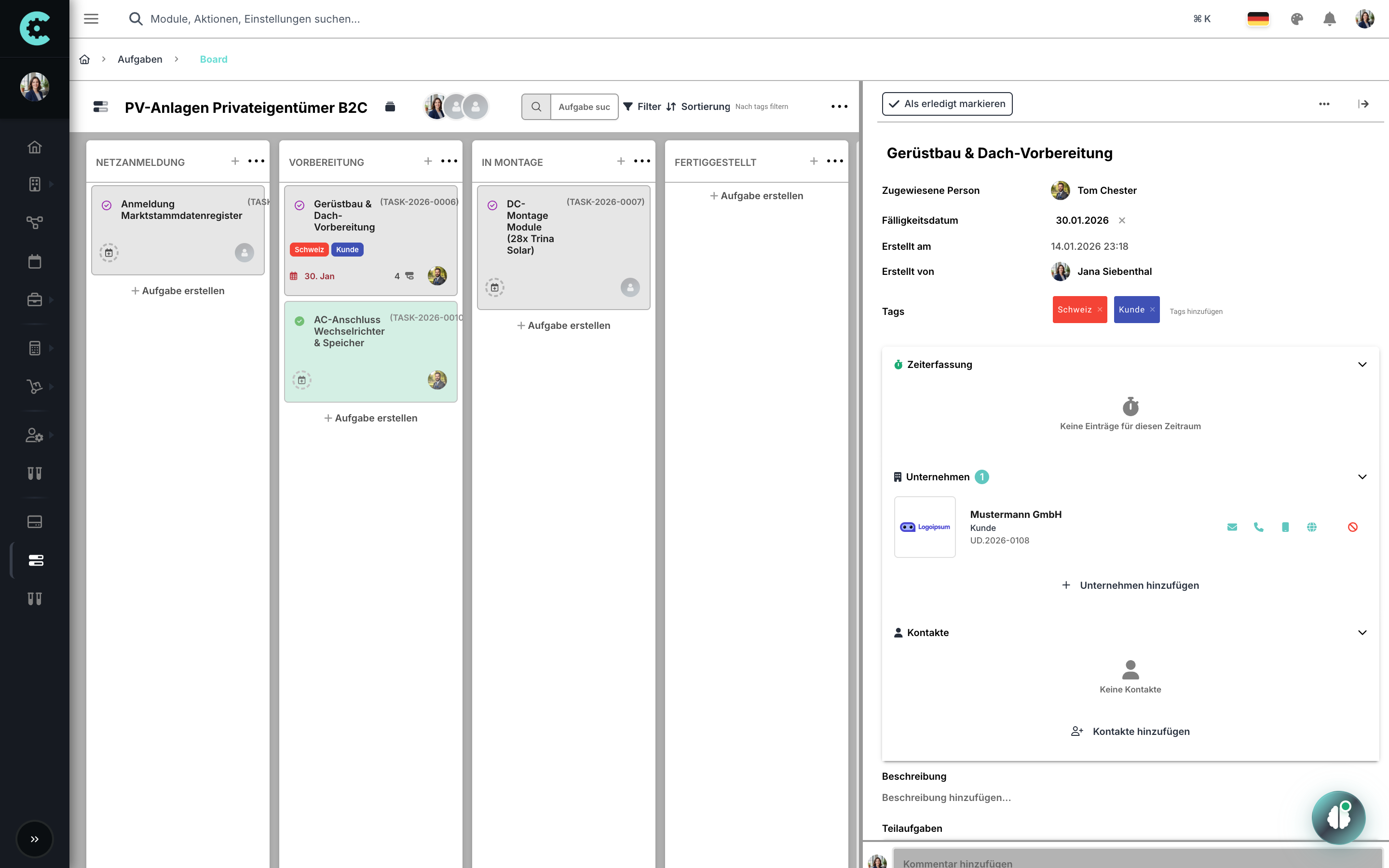
Task: Click the notification bell in the top bar
Action: click(x=1330, y=18)
